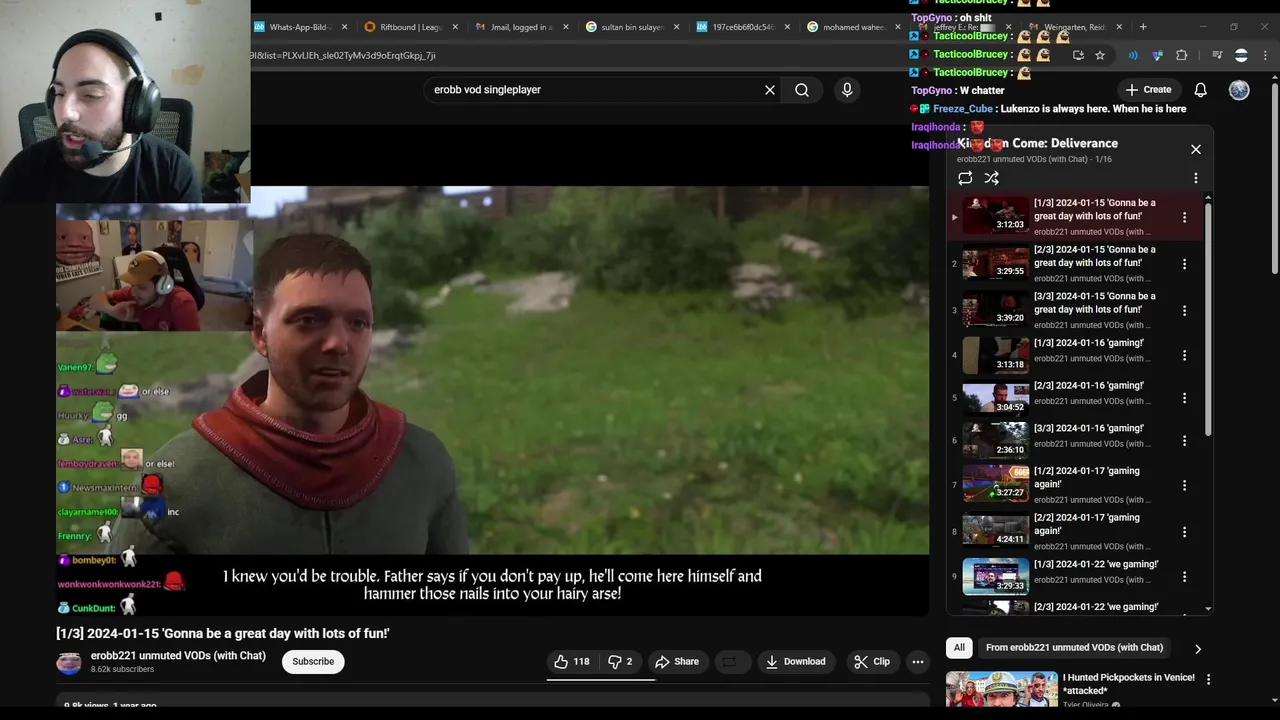Viewport: 1280px width, 720px height.
Task: Bookmark this page with star icon
Action: 1100,55
